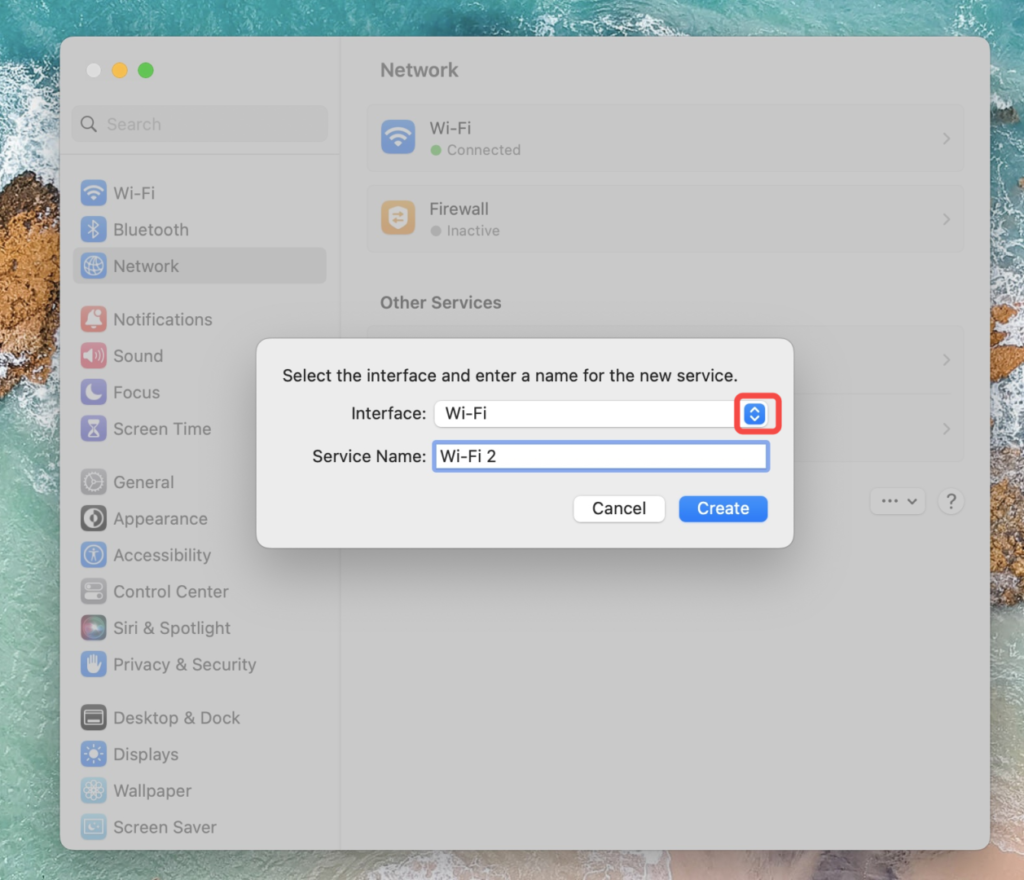This screenshot has width=1024, height=880.
Task: Open Accessibility settings
Action: click(92, 555)
